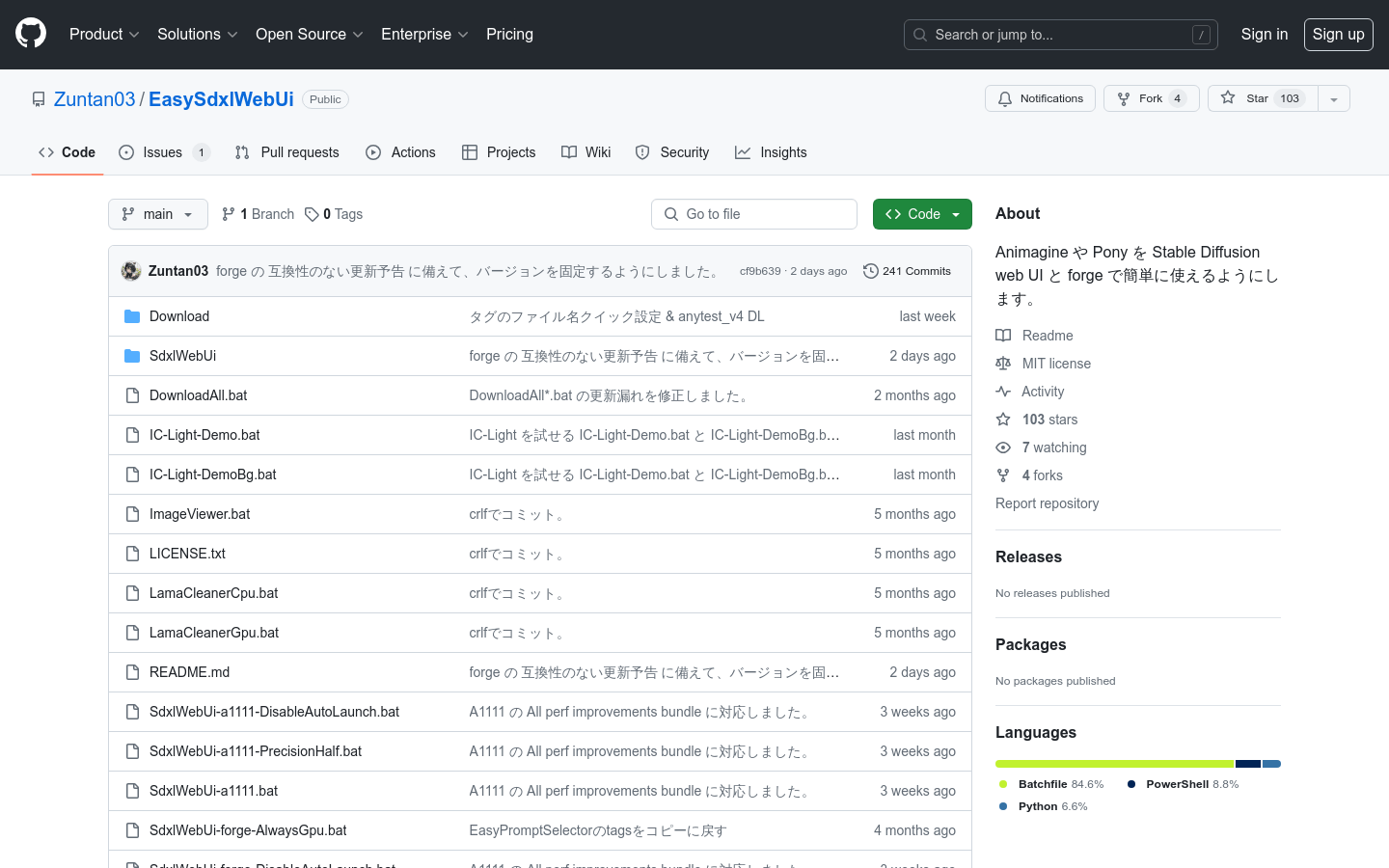
Task: Open the Releases section heading
Action: [1028, 556]
